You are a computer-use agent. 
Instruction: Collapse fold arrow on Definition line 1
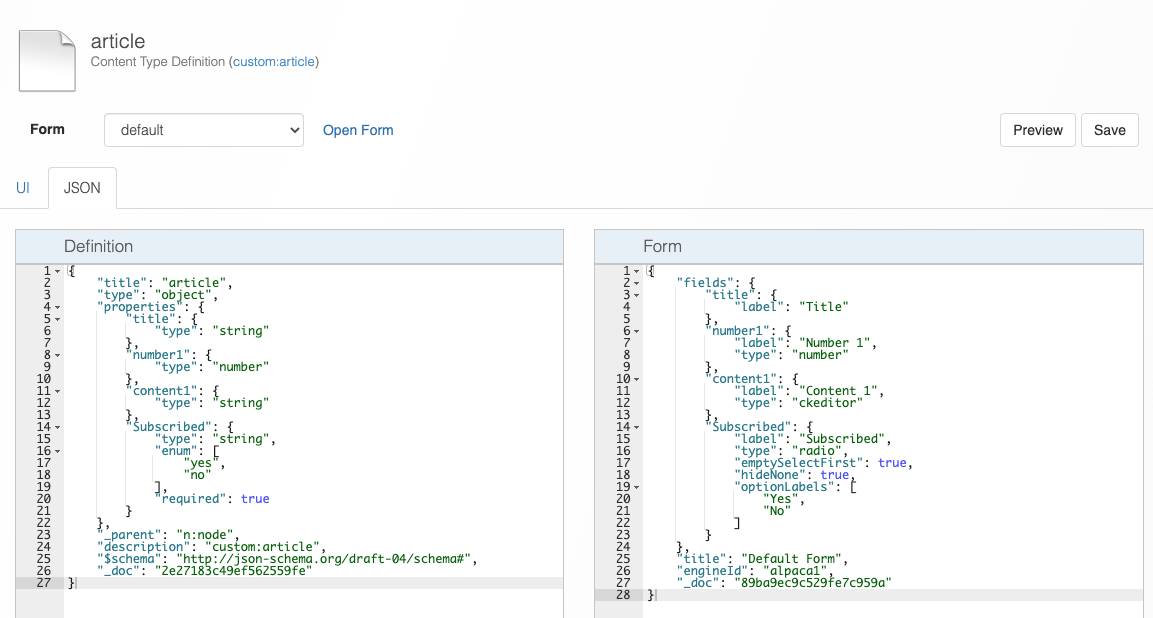click(57, 271)
